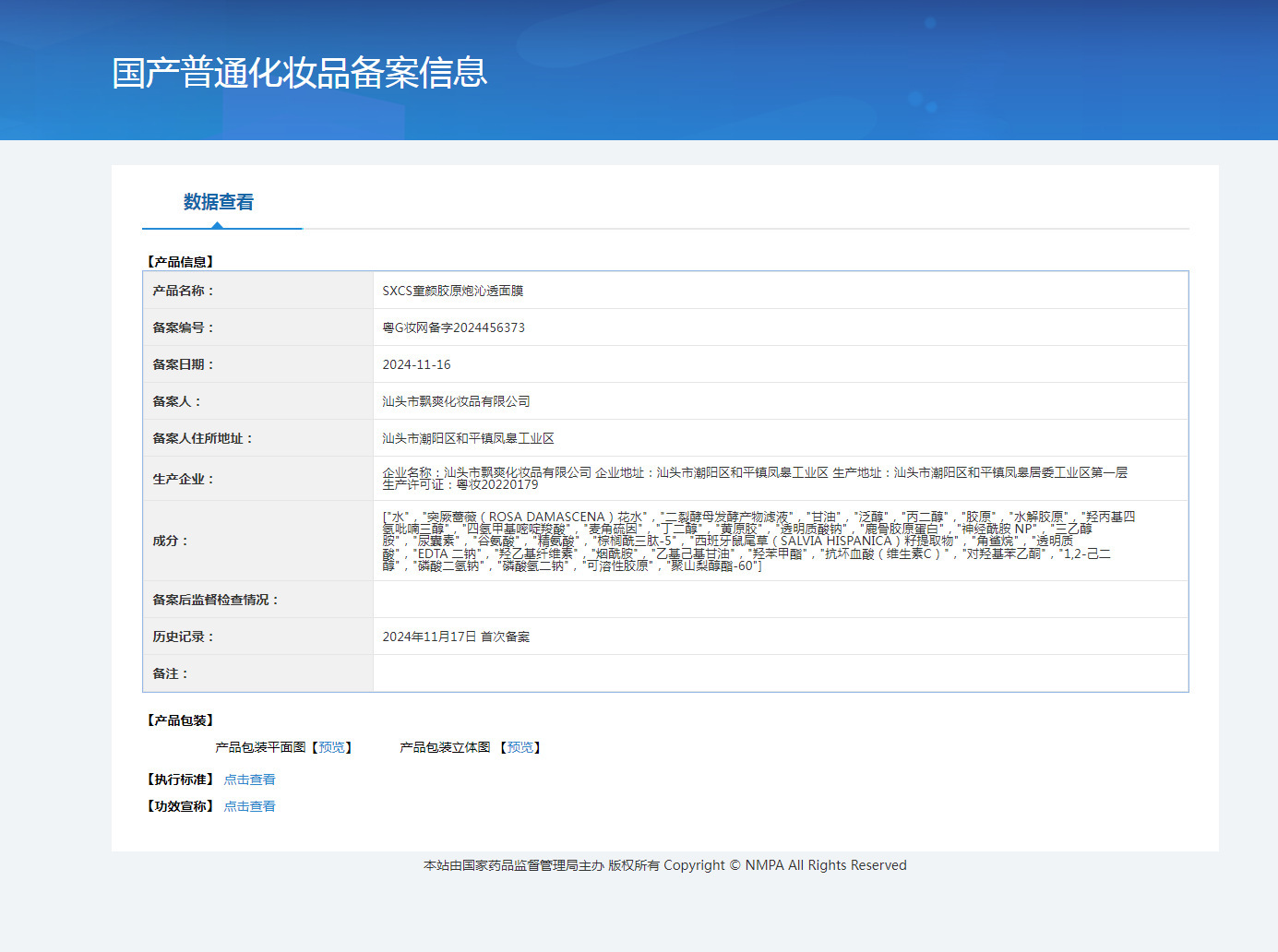Viewport: 1278px width, 952px height.
Task: Click the 生产企业 details cell
Action: 781,479
